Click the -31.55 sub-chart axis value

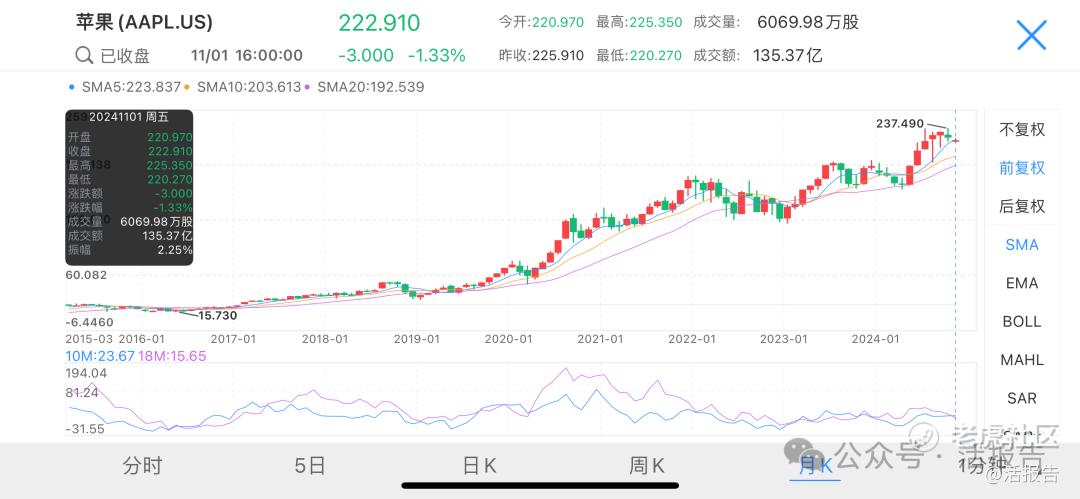coord(85,429)
